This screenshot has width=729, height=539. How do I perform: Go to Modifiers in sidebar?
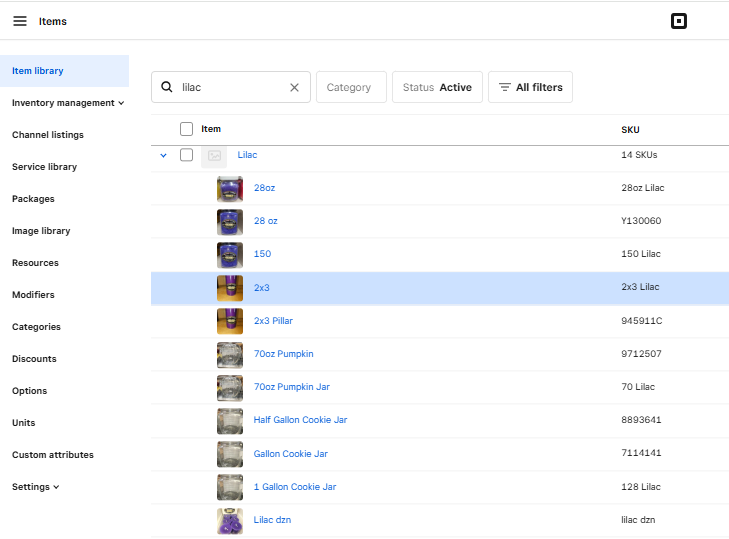pos(33,295)
